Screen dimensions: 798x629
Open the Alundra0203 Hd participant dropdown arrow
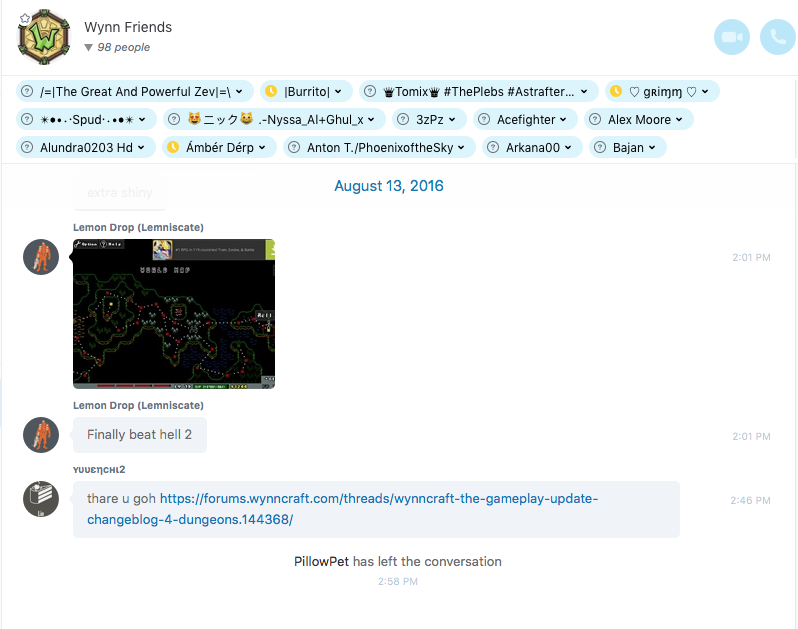tap(141, 148)
